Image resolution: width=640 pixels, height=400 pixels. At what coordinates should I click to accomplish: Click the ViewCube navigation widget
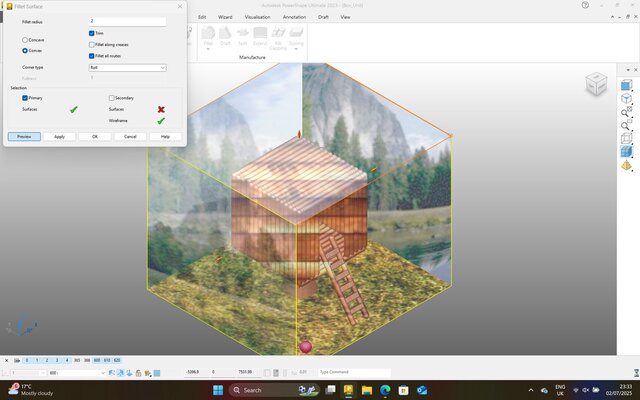[596, 85]
